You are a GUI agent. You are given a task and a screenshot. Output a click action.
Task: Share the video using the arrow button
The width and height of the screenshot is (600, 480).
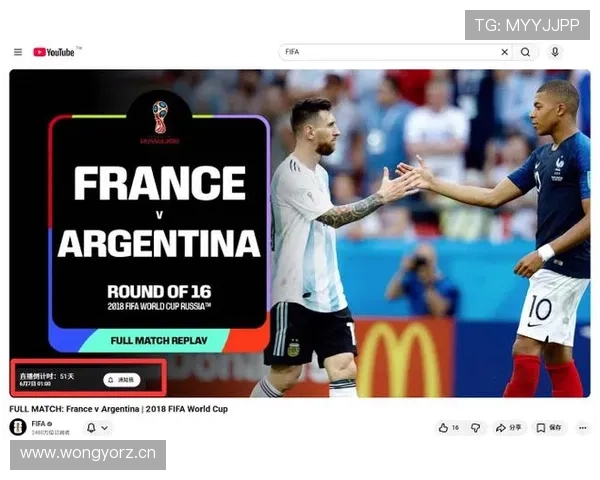tap(508, 428)
